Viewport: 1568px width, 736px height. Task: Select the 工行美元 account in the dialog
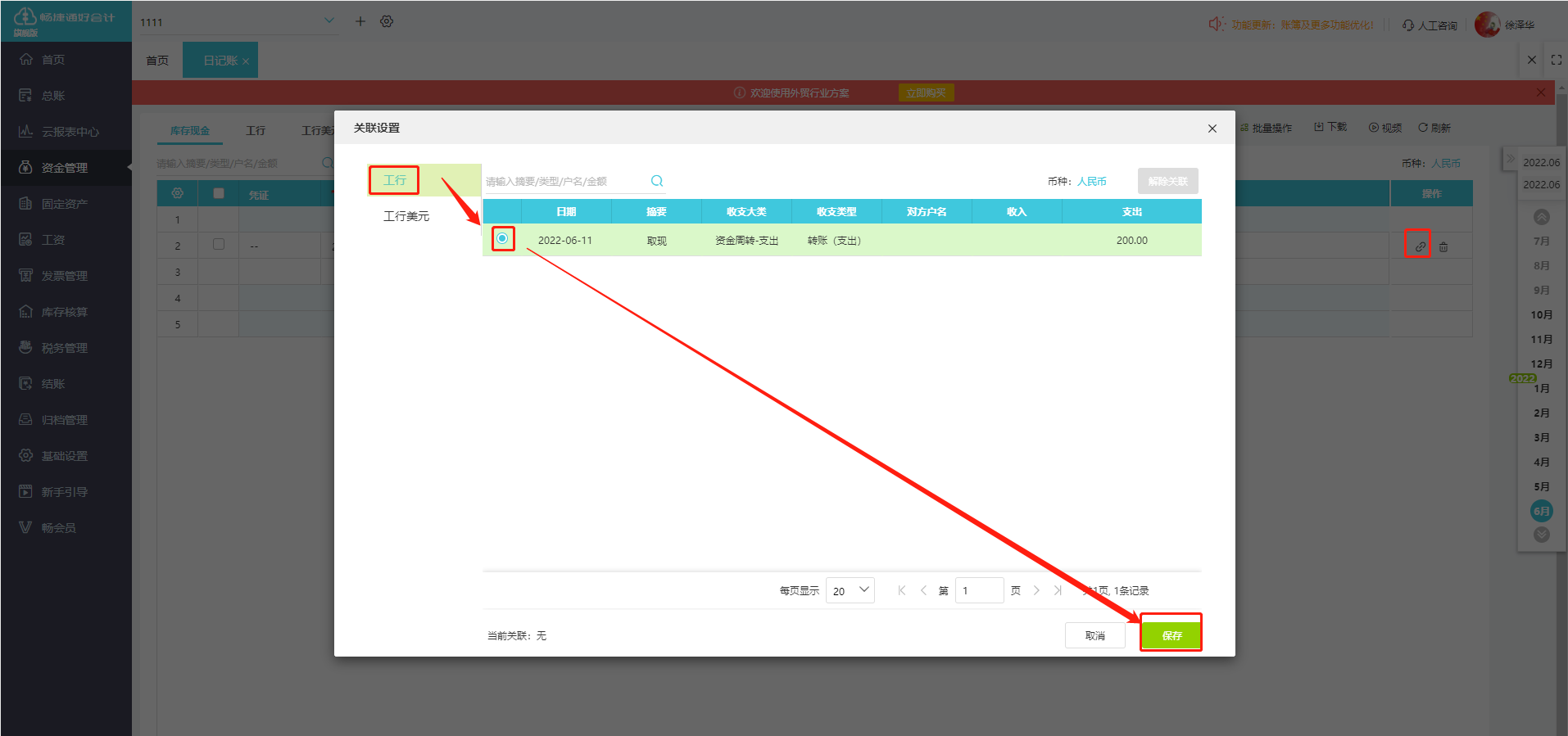point(406,216)
